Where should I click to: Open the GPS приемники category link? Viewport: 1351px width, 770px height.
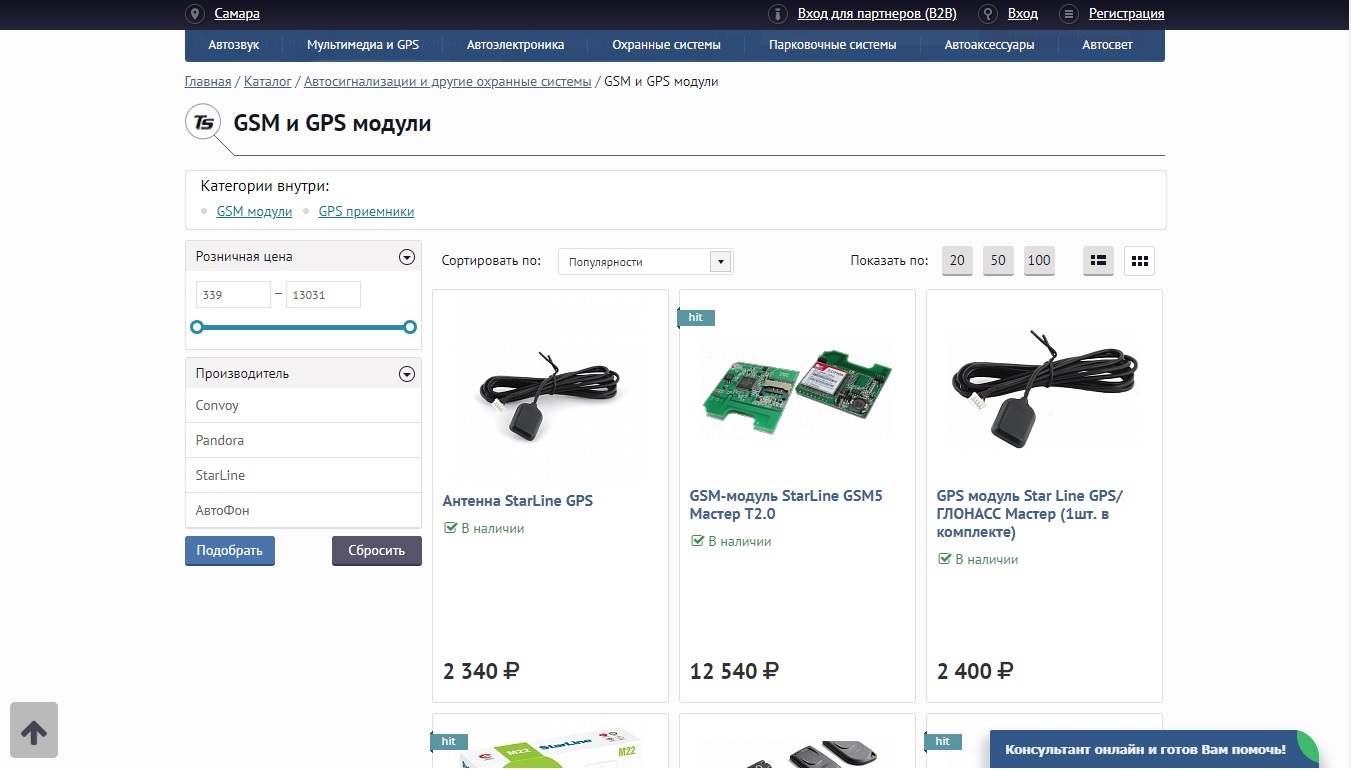click(366, 212)
